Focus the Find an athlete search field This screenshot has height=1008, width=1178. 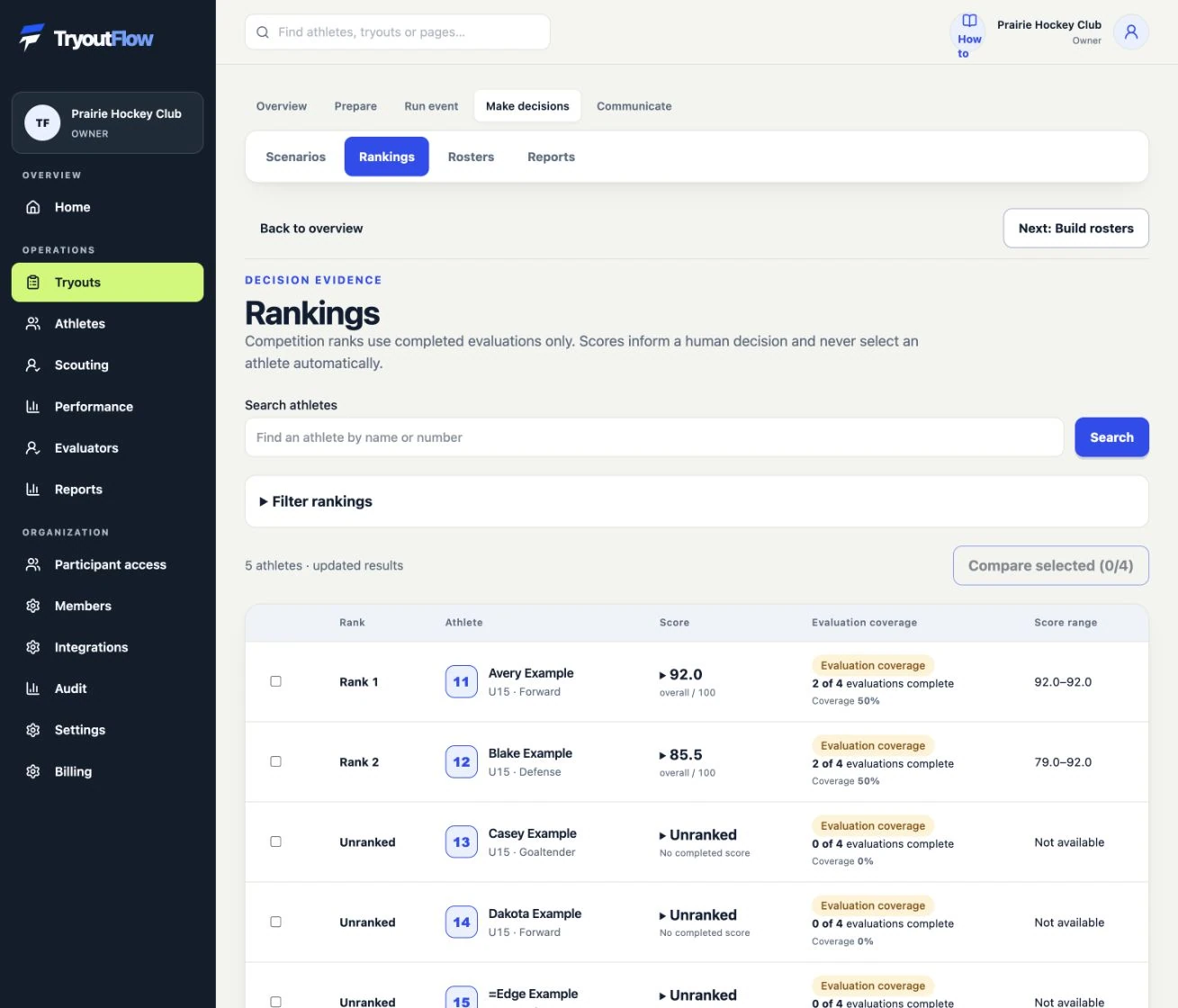coord(654,437)
